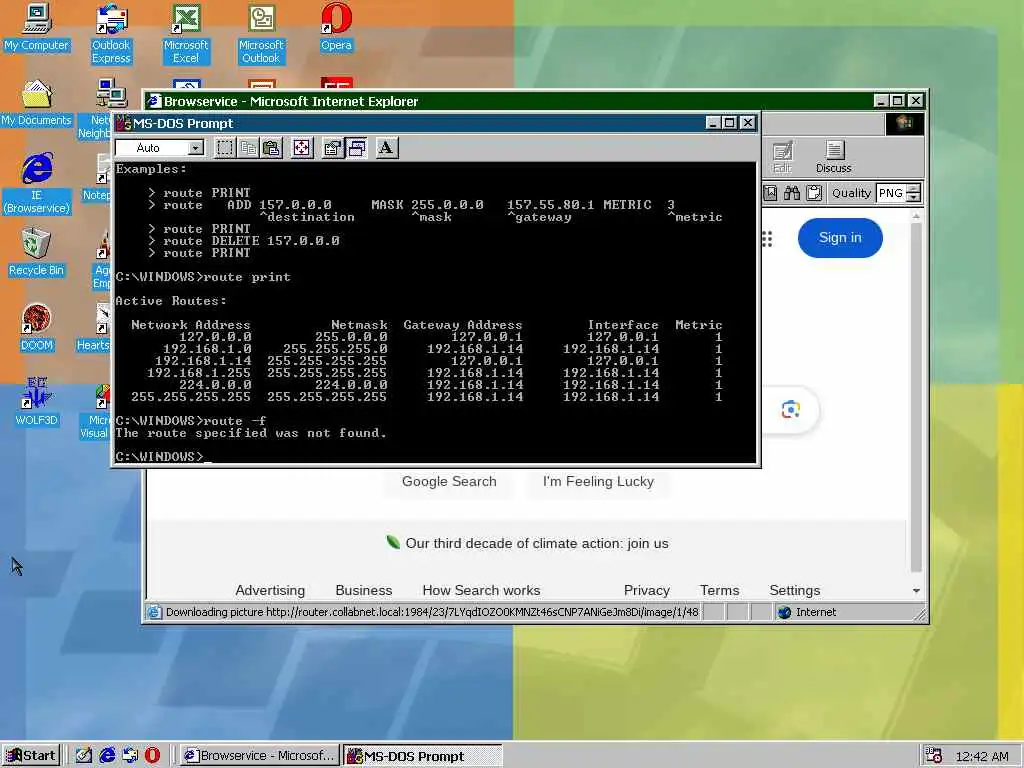Open the Terms footer link

[720, 590]
